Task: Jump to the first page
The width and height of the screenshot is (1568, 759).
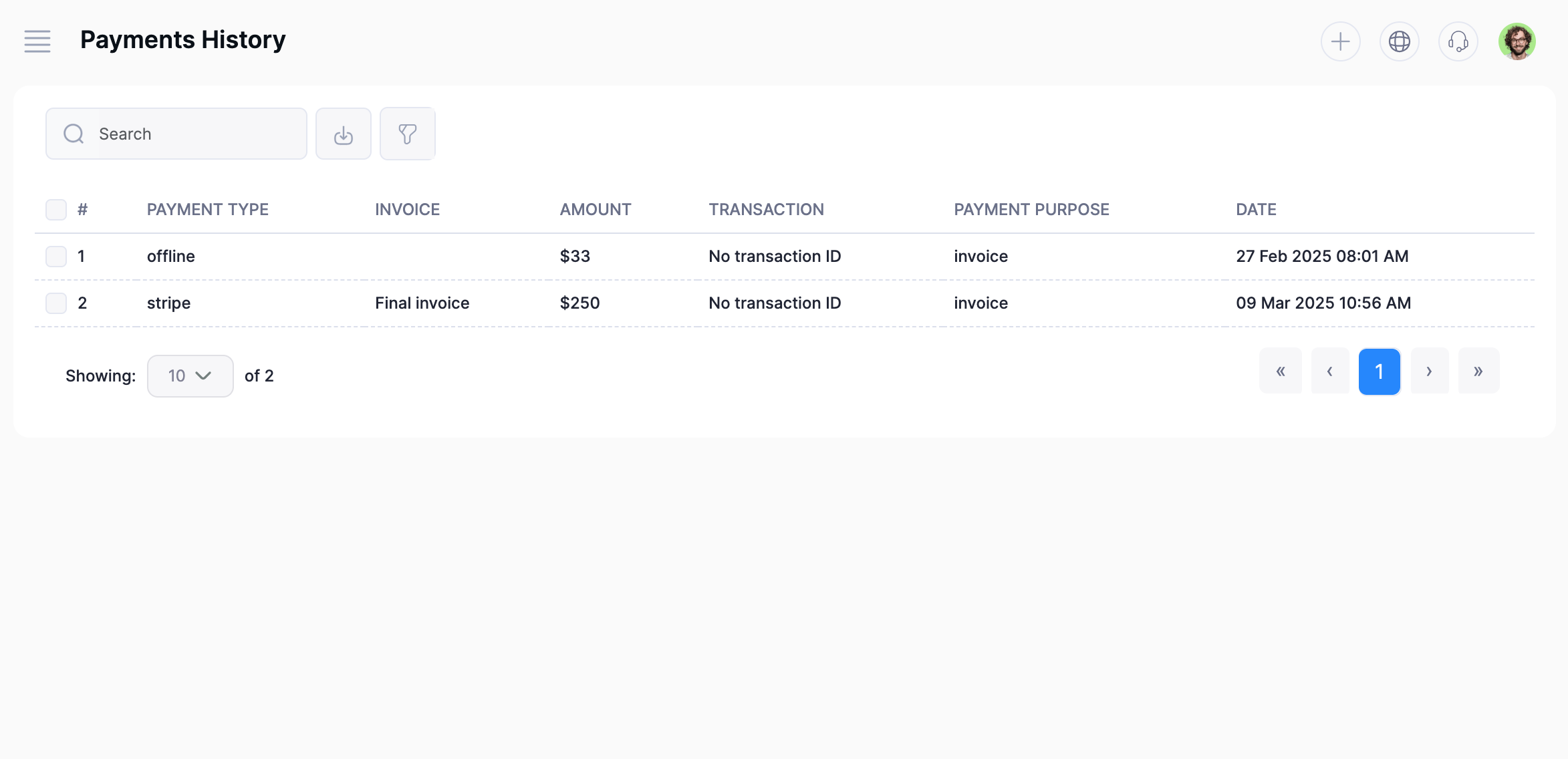Action: pos(1280,371)
